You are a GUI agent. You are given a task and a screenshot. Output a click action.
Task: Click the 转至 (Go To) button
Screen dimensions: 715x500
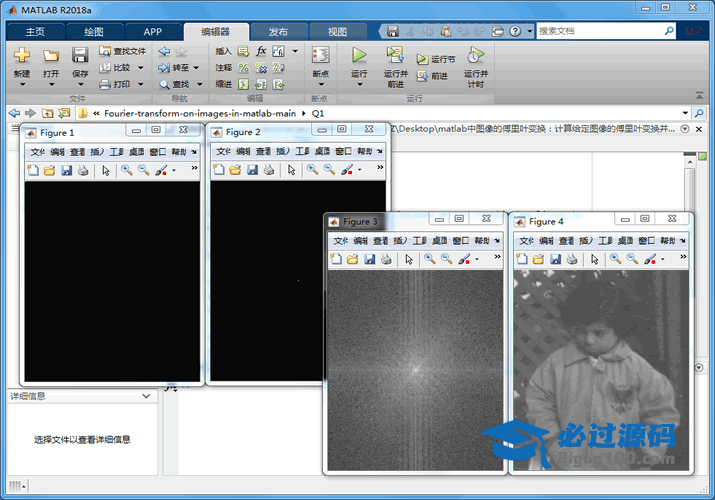click(174, 67)
